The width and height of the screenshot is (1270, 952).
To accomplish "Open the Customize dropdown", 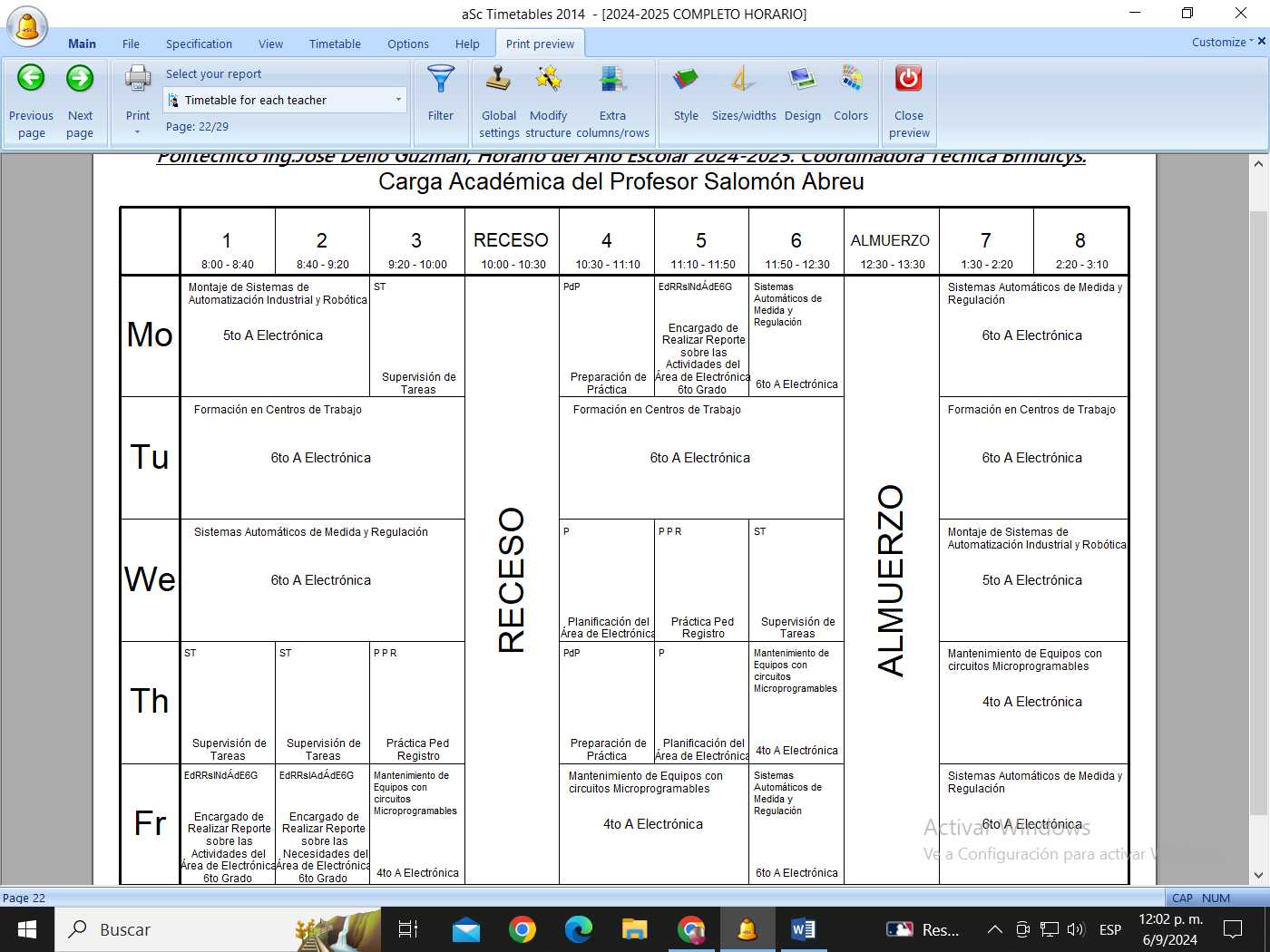I will (1223, 42).
